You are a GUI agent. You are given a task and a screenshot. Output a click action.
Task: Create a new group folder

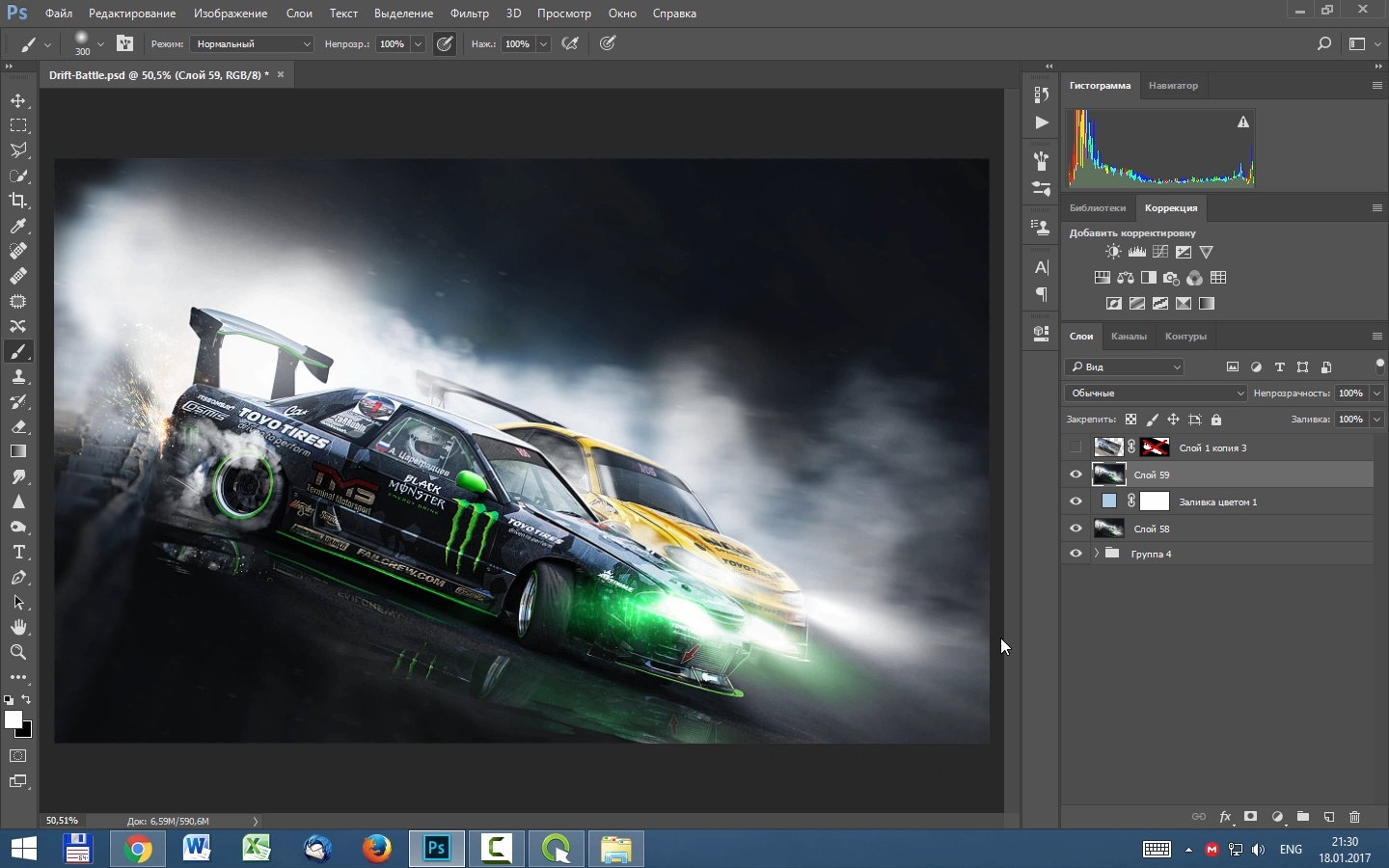click(x=1303, y=817)
